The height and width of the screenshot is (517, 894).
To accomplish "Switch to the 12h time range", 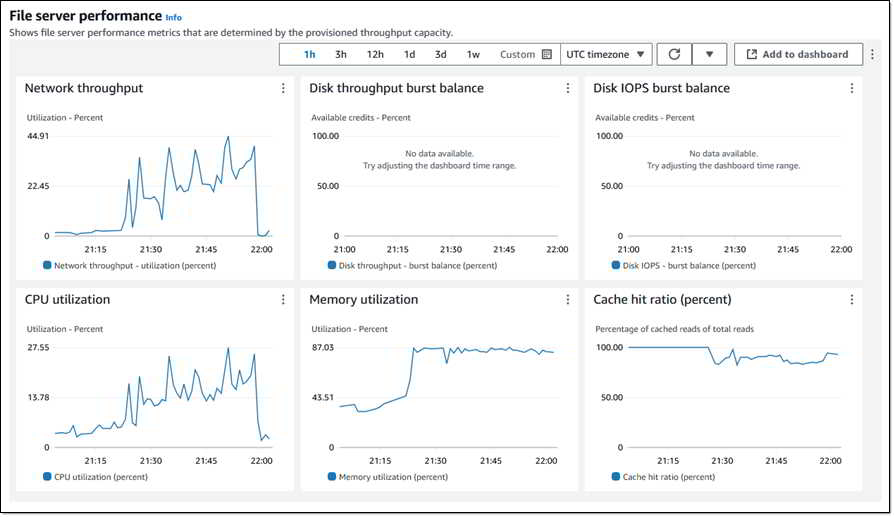I will coord(375,55).
